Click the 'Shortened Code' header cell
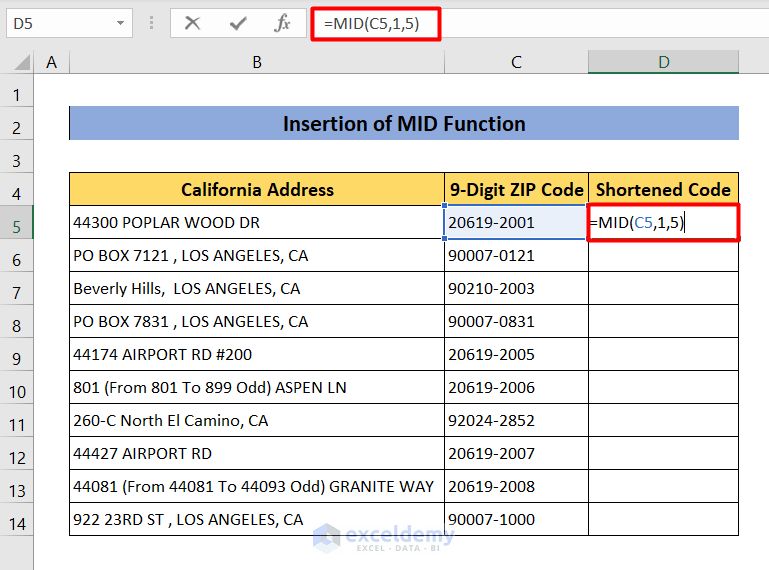The width and height of the screenshot is (769, 570). pyautogui.click(x=664, y=189)
